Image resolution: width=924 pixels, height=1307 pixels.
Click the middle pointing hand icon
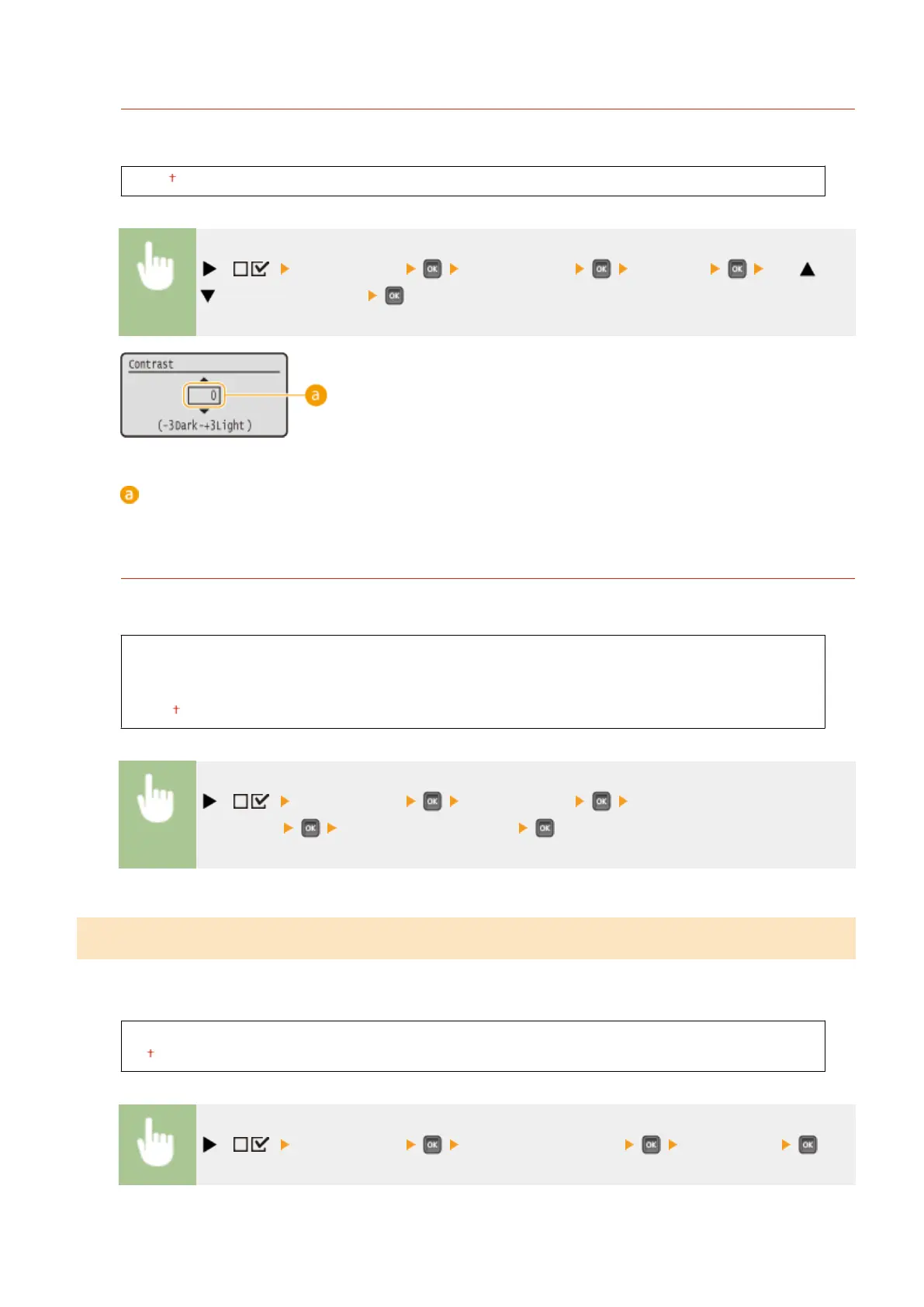pyautogui.click(x=156, y=800)
